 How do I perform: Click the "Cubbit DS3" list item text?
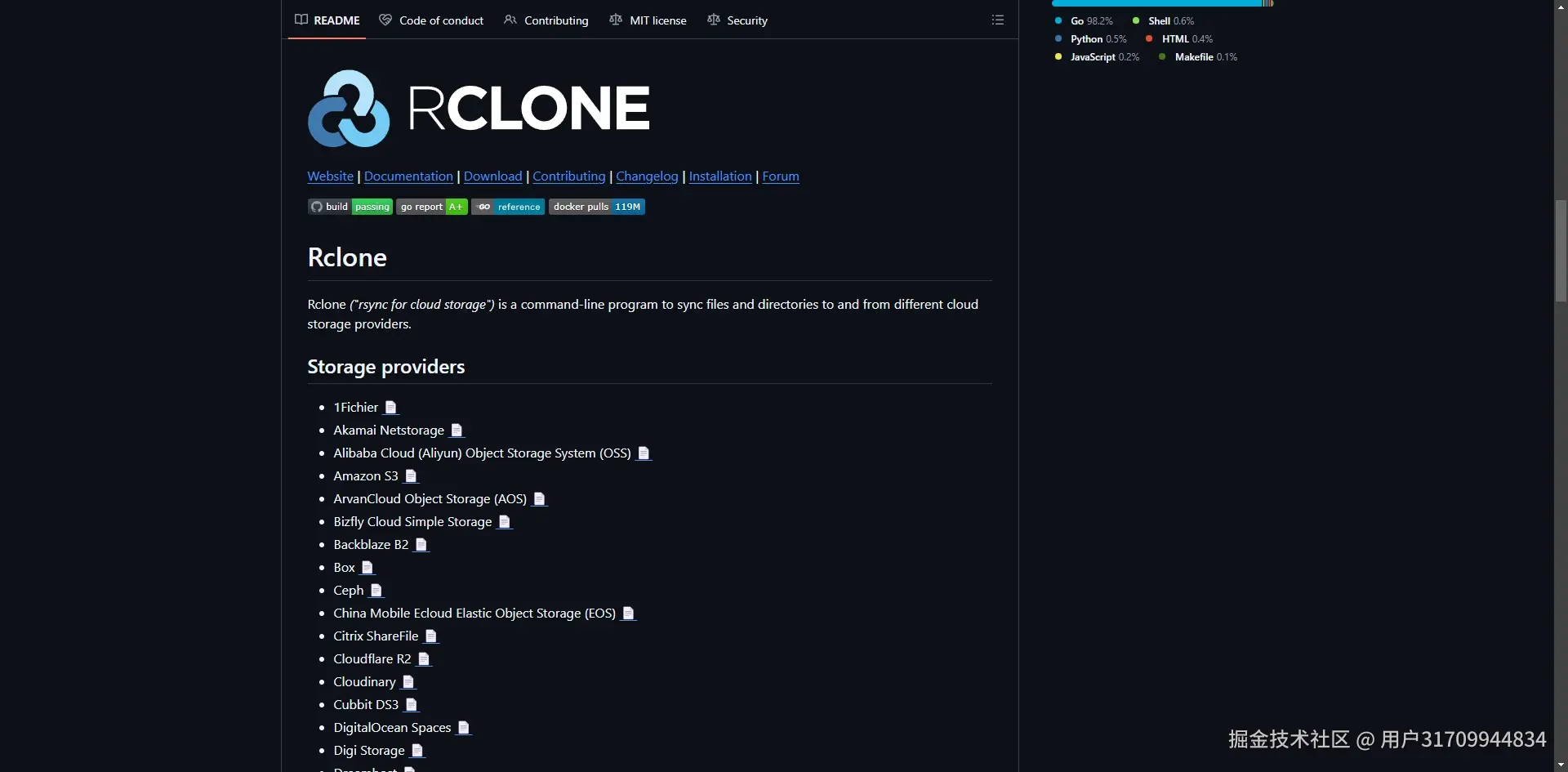tap(366, 705)
